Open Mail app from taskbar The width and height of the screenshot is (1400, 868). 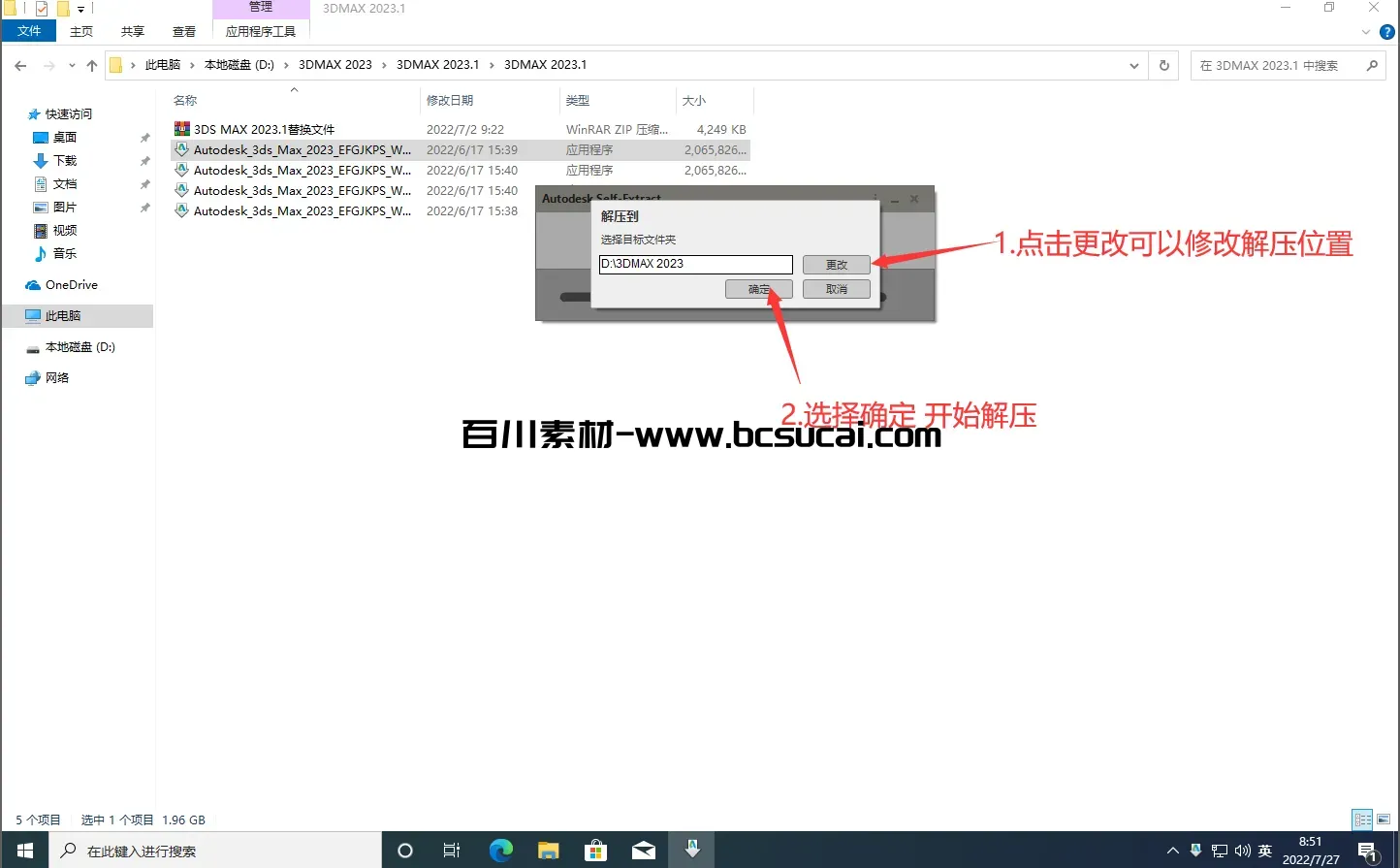644,851
